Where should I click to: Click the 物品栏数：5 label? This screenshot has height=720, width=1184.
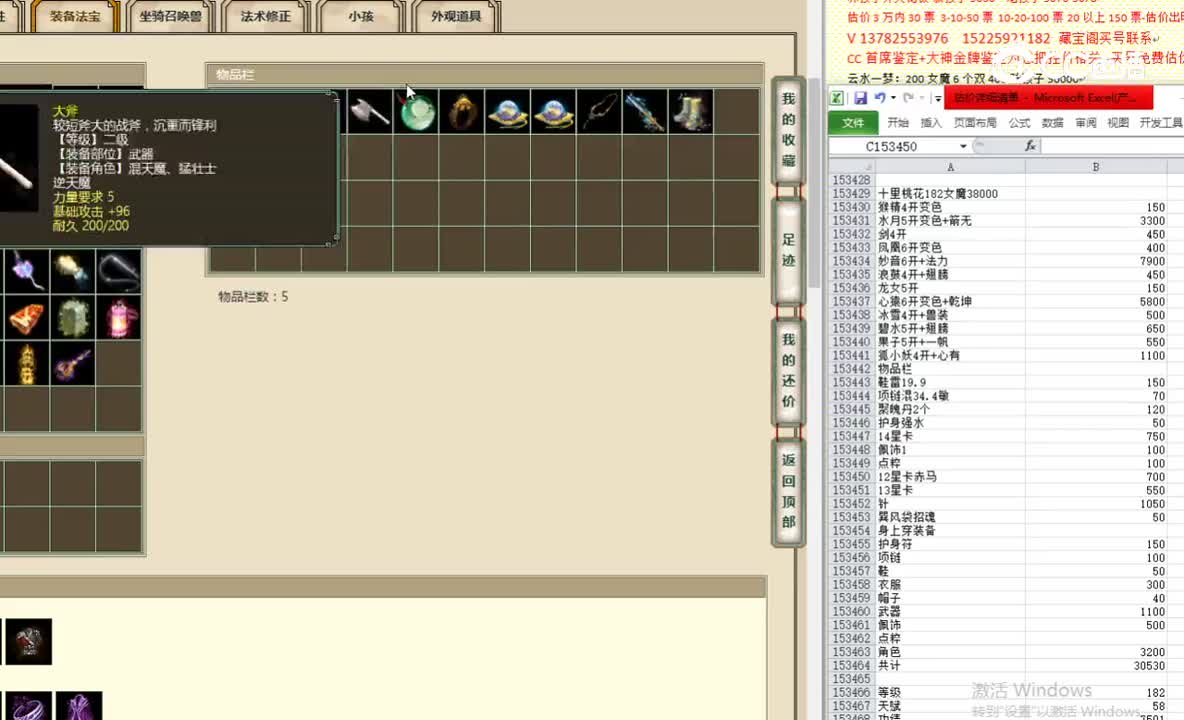pos(253,297)
